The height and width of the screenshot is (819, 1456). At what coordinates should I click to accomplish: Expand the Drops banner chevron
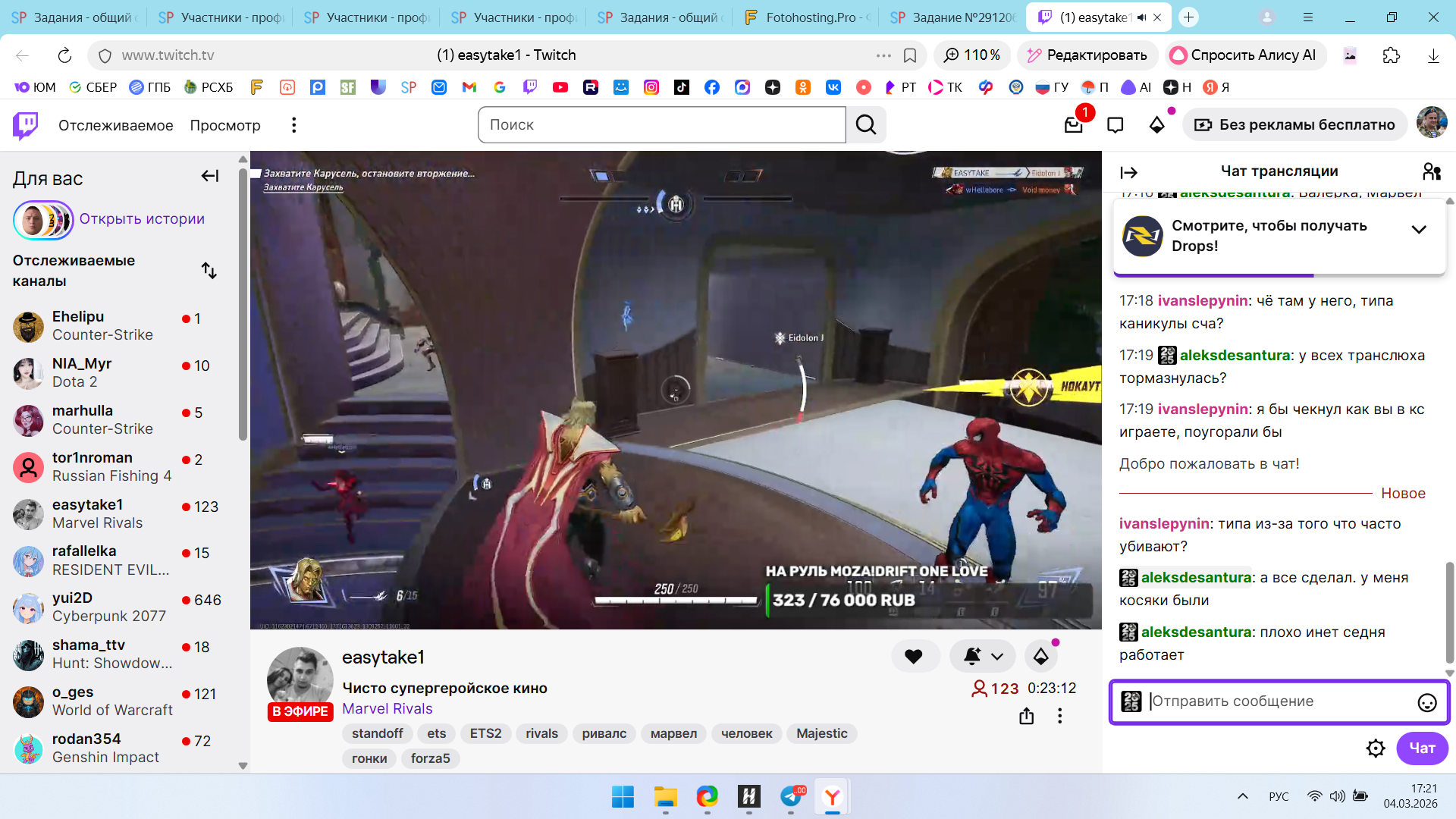click(x=1419, y=230)
